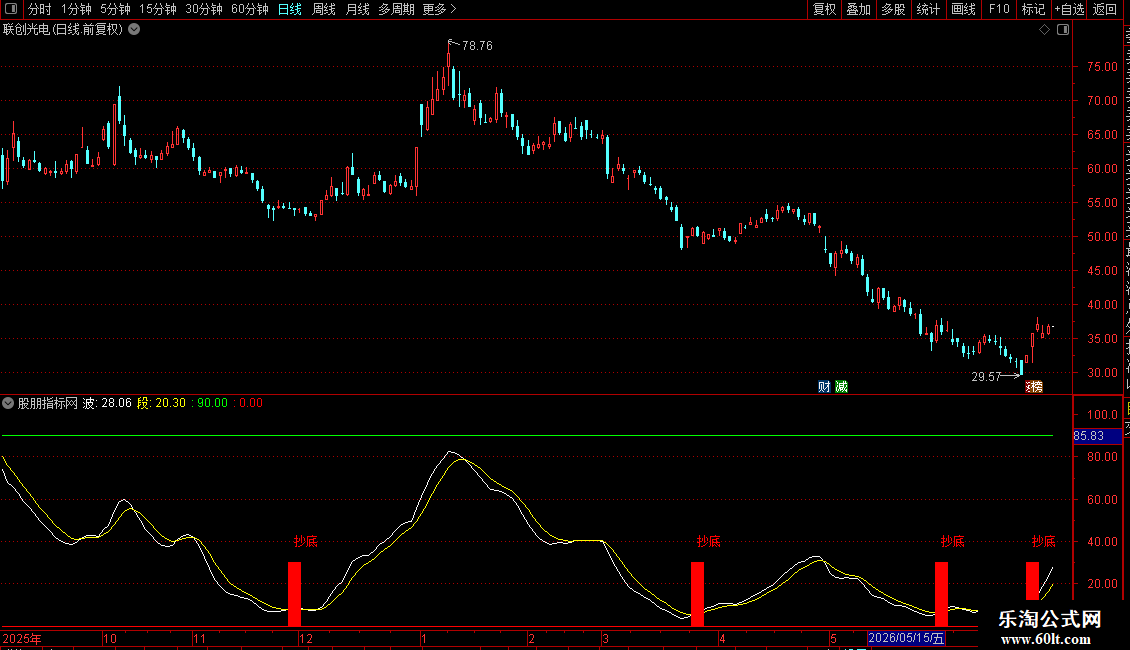The height and width of the screenshot is (650, 1130).
Task: Click the panel layout icon beside 分时
Action: [x=11, y=9]
